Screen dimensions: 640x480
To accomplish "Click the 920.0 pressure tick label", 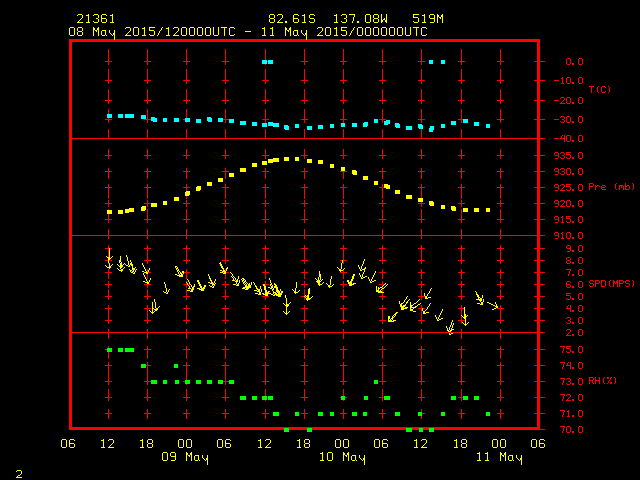I will point(569,204).
